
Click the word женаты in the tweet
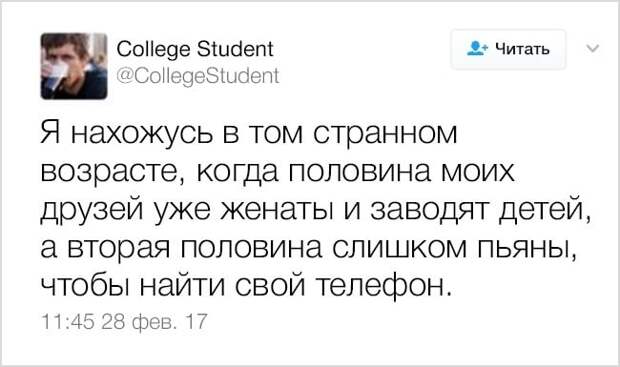[x=275, y=210]
